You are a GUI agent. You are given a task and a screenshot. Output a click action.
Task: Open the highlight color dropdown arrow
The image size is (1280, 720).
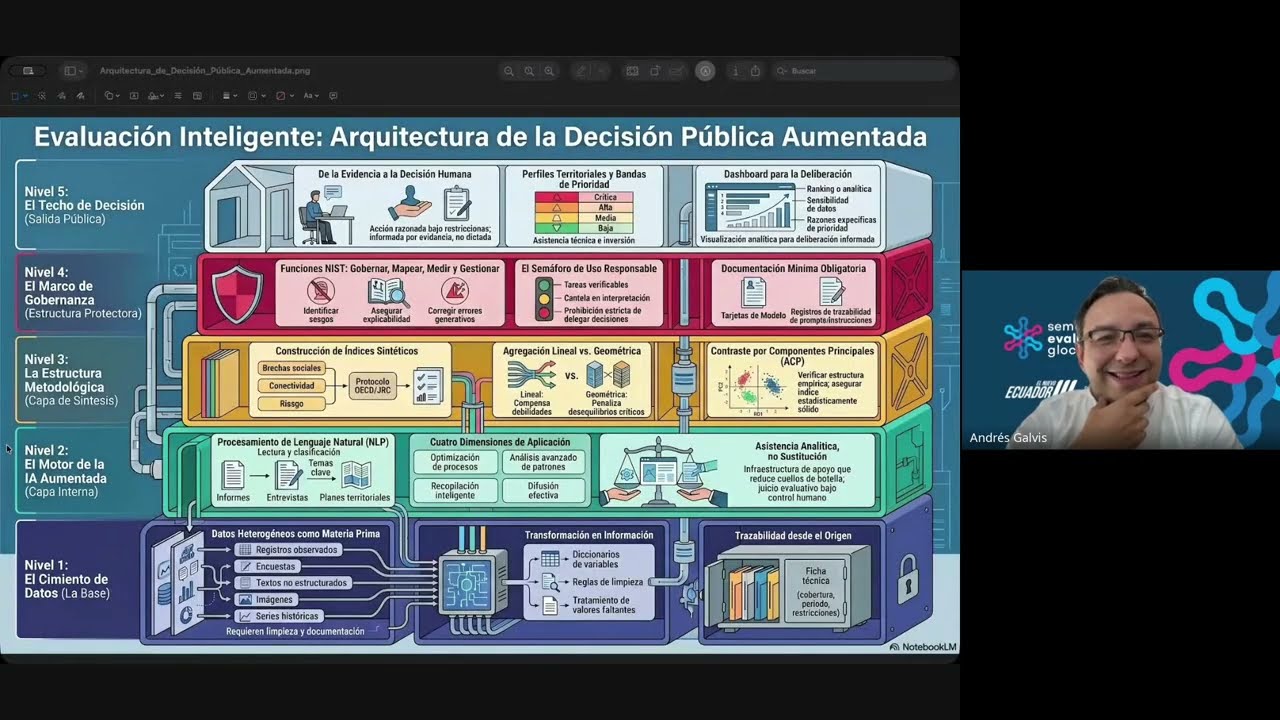coord(600,71)
